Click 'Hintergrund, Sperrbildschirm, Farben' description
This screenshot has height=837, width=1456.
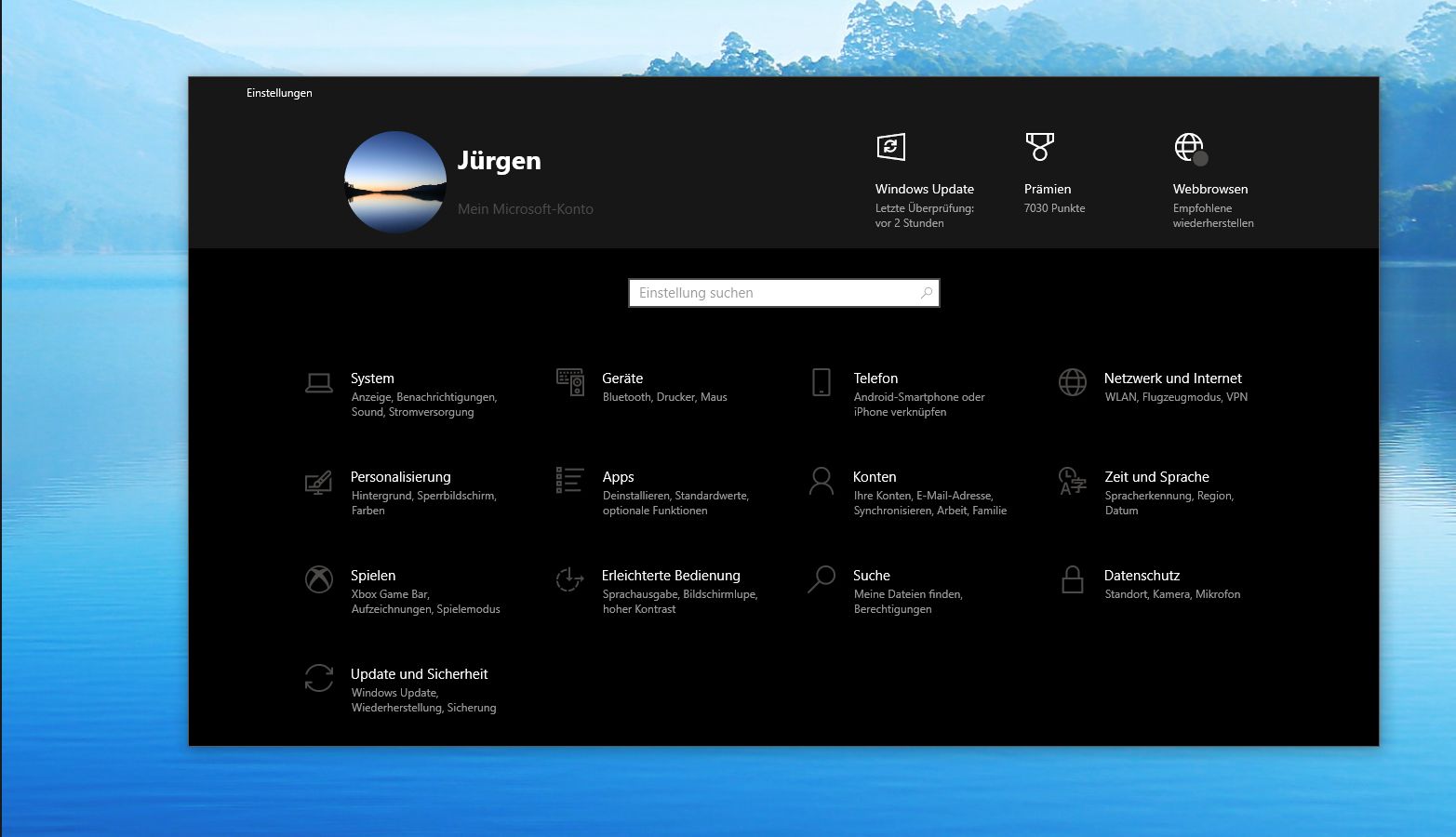point(424,503)
